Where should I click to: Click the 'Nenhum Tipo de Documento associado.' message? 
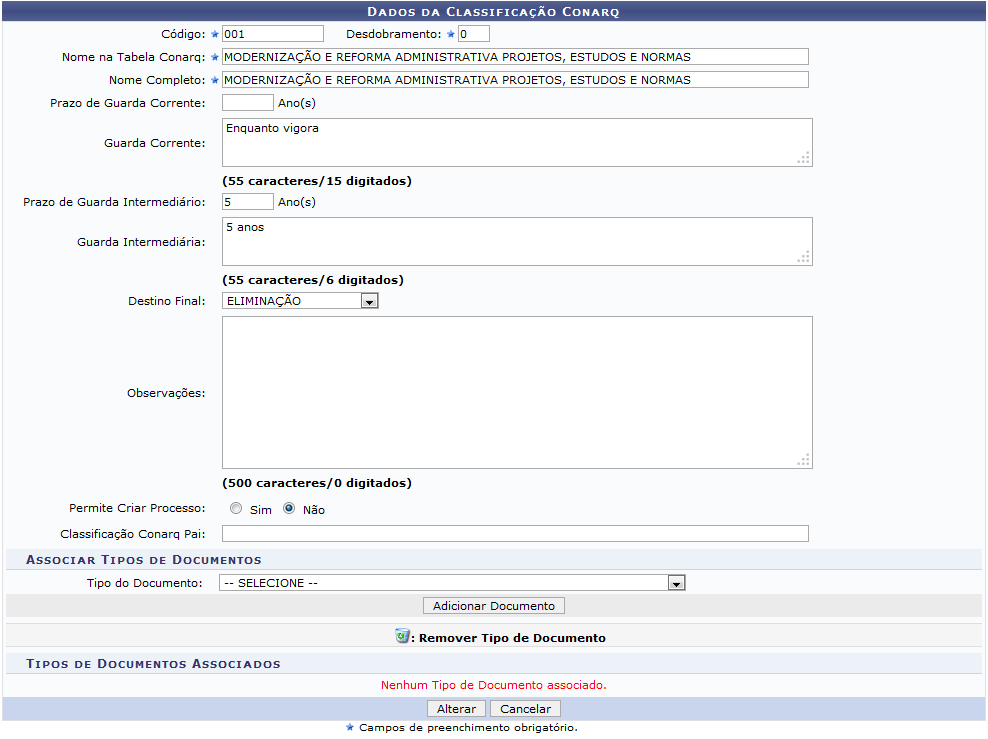[493, 685]
